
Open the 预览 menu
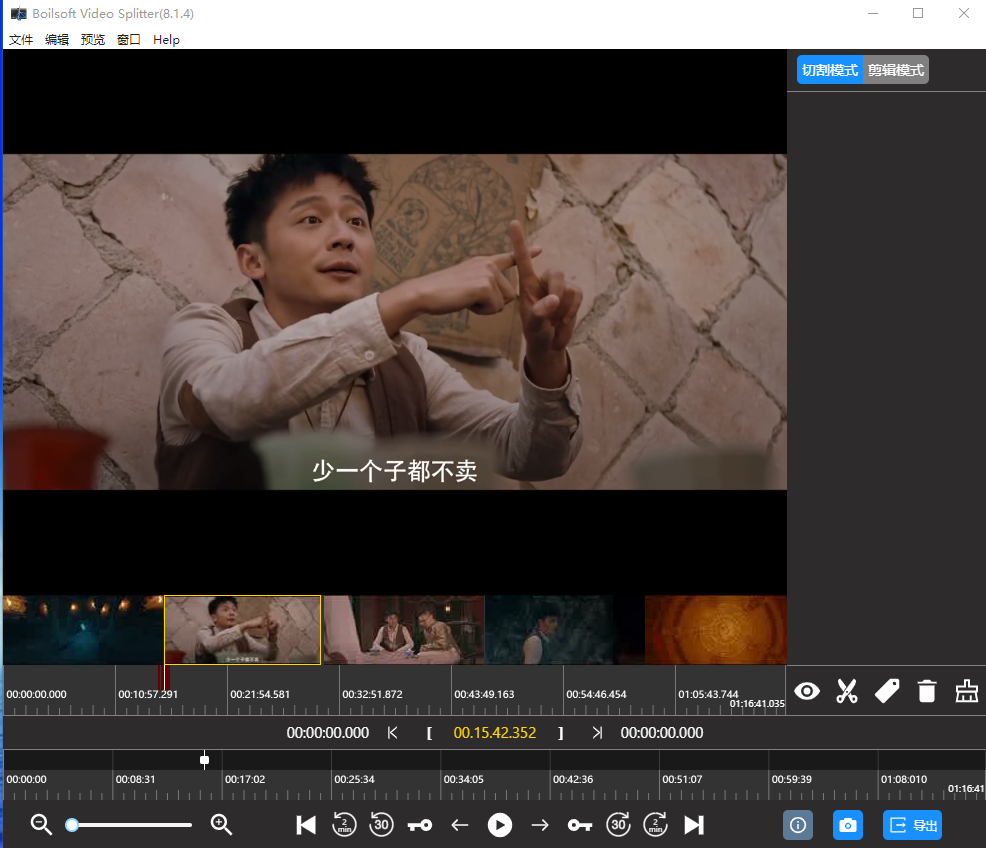pyautogui.click(x=93, y=40)
